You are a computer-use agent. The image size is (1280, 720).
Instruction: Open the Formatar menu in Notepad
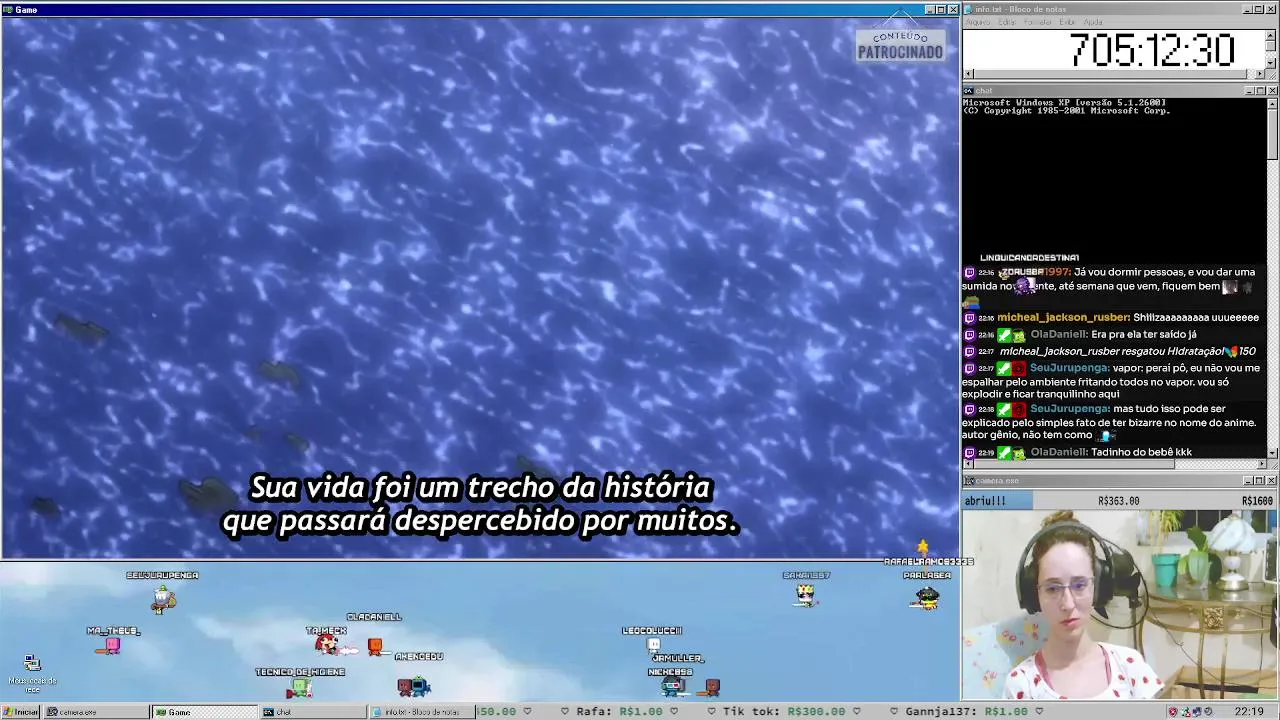point(1038,22)
